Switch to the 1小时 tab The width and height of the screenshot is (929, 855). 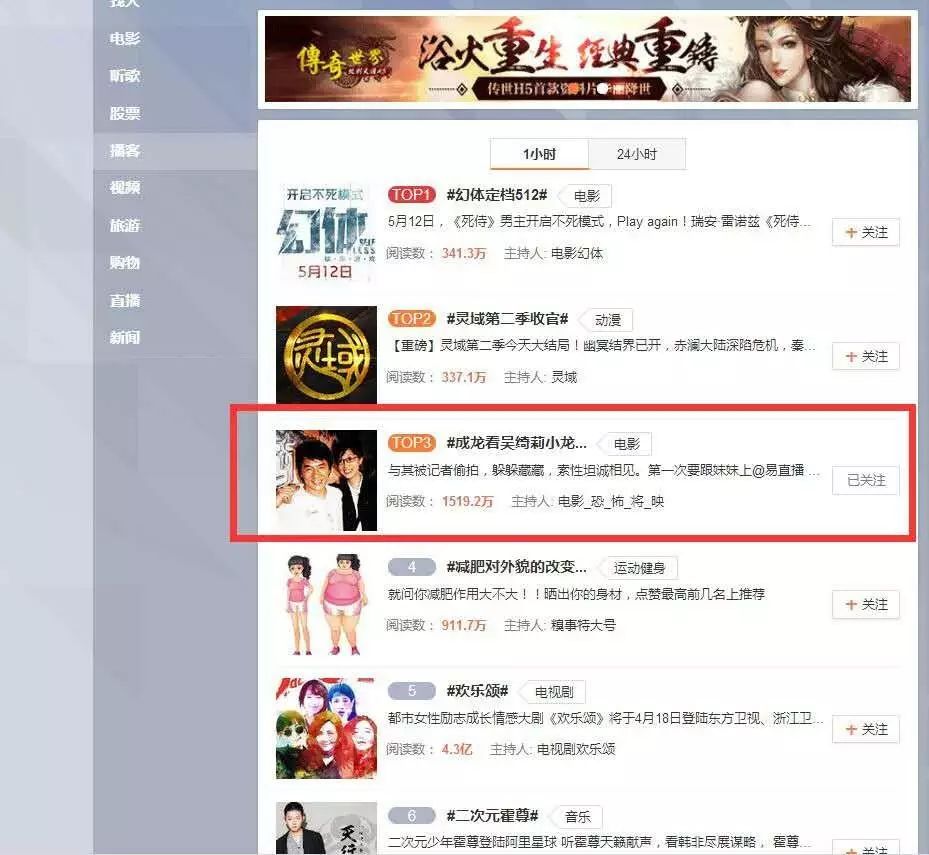coord(539,155)
